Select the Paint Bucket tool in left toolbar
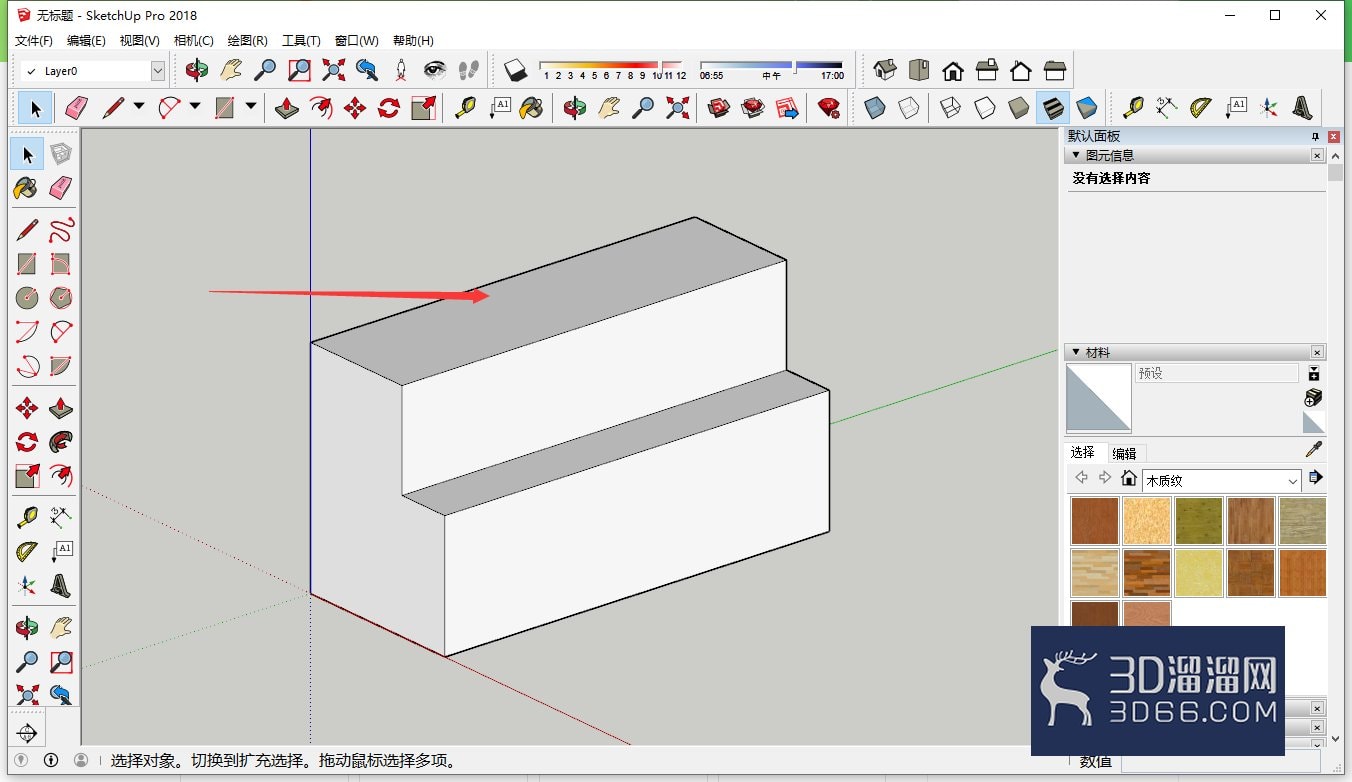 pyautogui.click(x=27, y=187)
